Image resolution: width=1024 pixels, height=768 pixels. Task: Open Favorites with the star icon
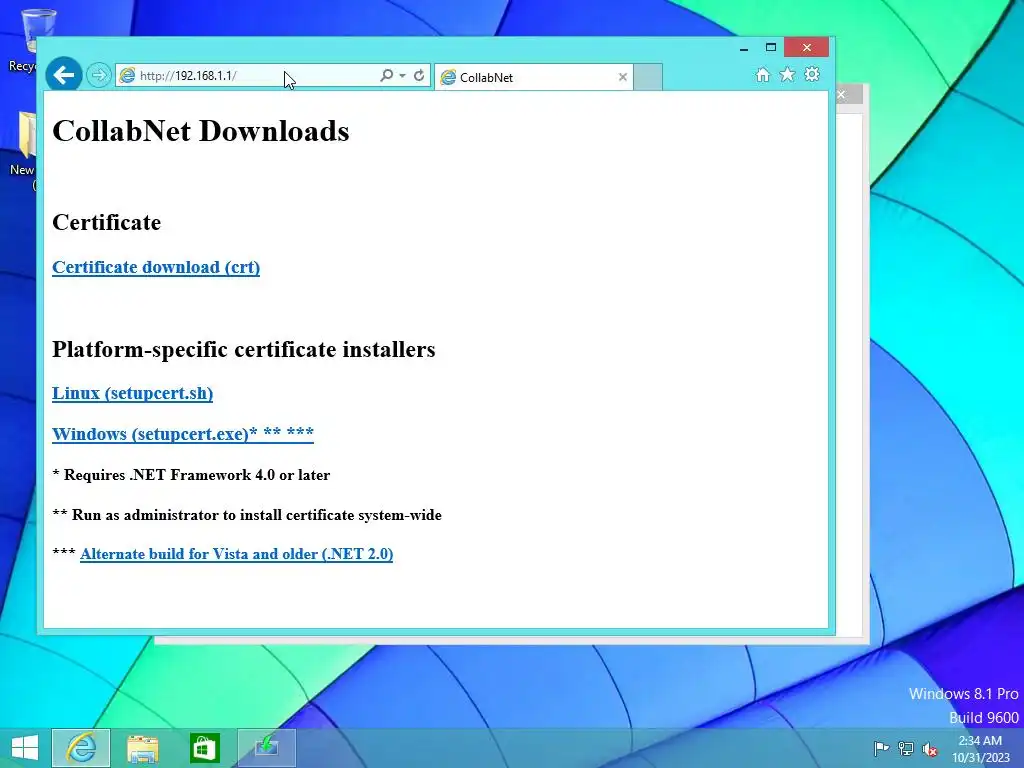tap(787, 74)
